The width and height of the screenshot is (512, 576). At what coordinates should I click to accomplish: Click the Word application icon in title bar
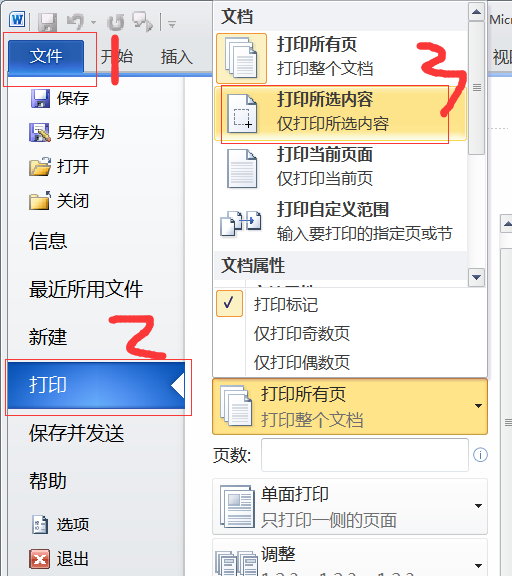coord(17,19)
